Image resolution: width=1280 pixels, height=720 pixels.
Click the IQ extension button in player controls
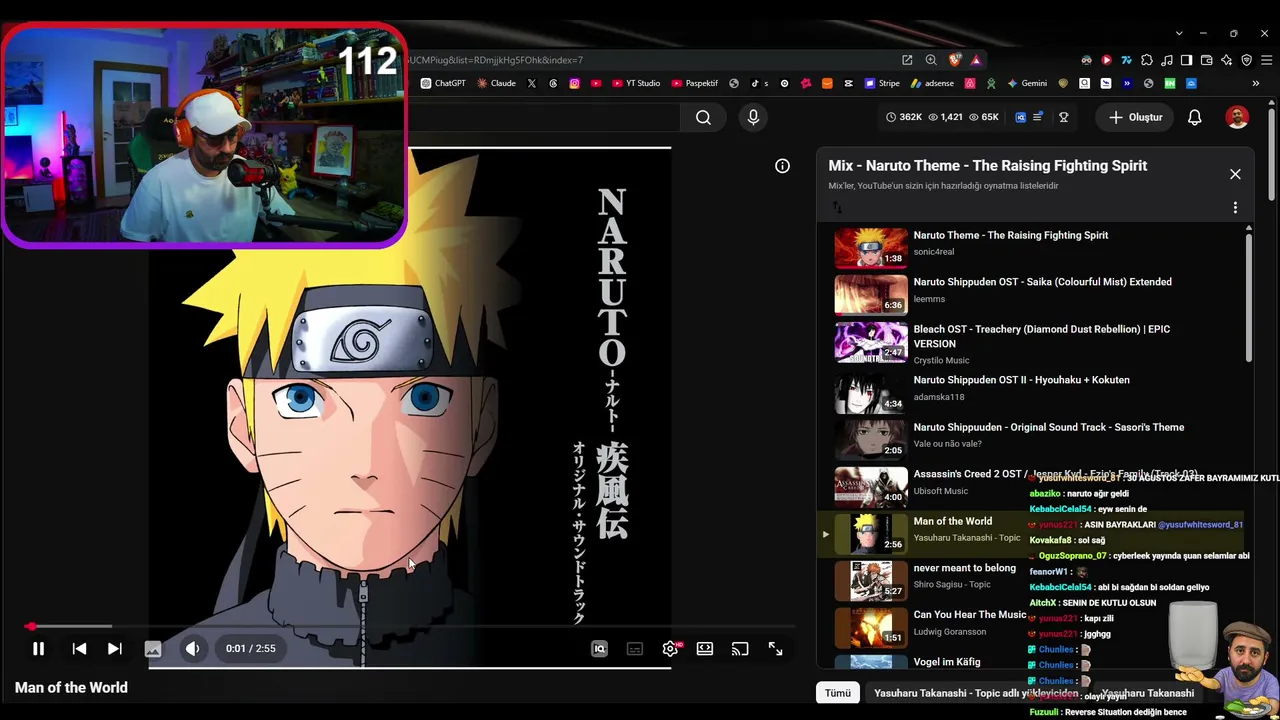pos(600,649)
